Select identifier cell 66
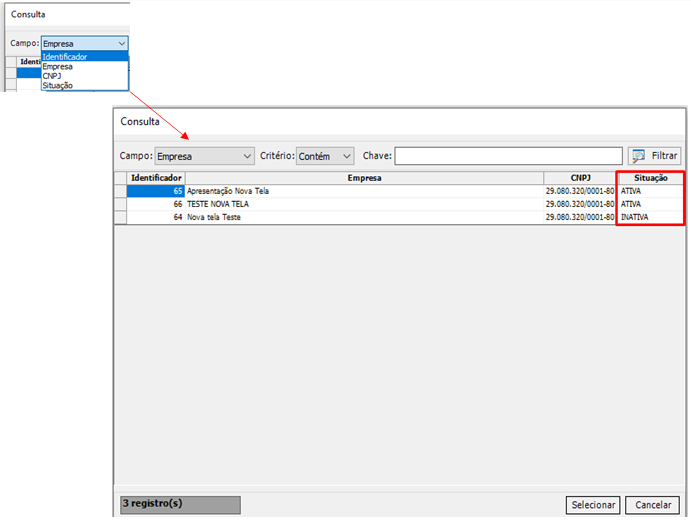The image size is (691, 523). (156, 204)
